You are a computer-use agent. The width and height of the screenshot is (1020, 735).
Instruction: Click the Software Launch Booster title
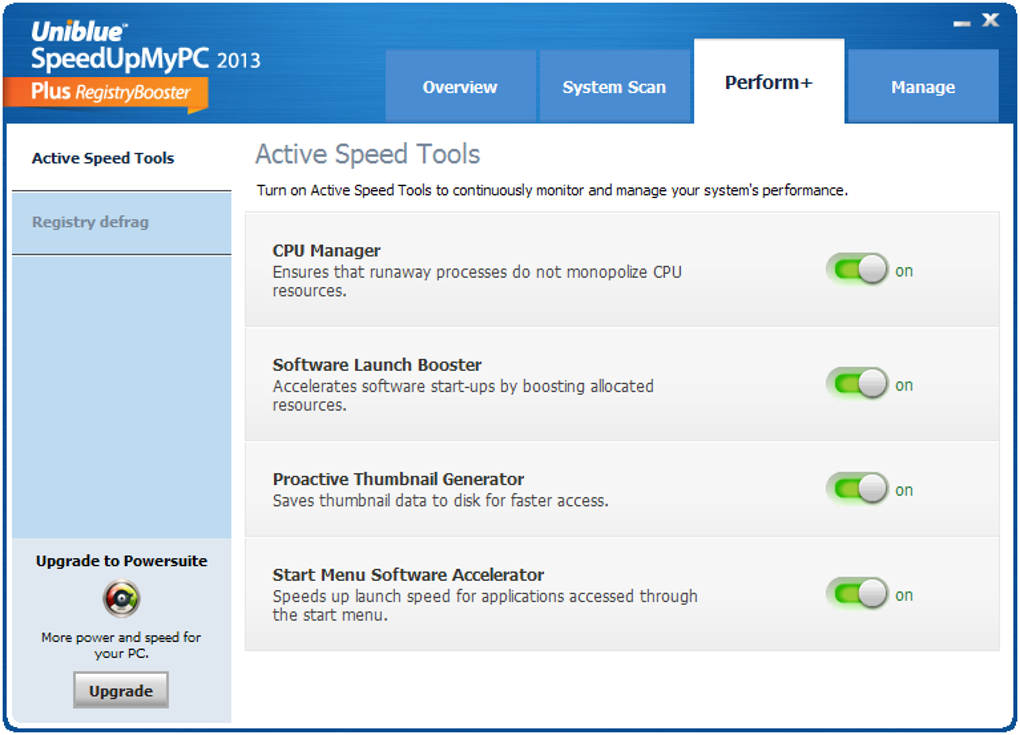coord(377,365)
